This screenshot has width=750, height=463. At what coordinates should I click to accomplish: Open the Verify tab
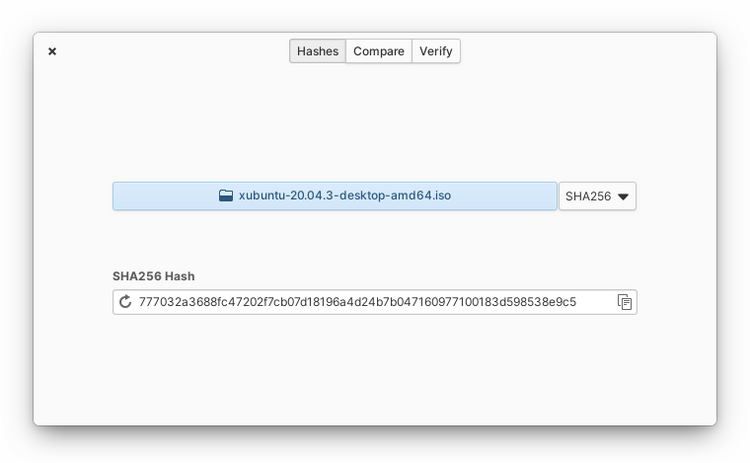pyautogui.click(x=436, y=51)
